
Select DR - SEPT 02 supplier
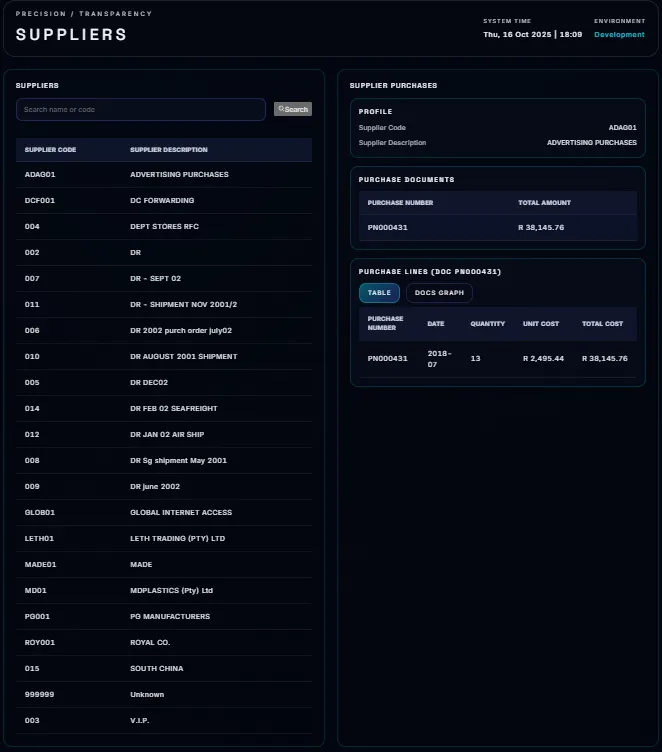pos(164,279)
